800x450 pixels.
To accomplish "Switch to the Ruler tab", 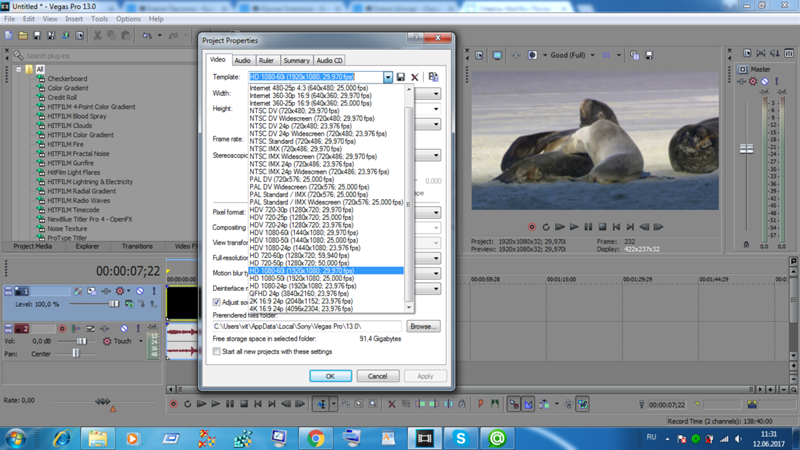I will tap(266, 60).
